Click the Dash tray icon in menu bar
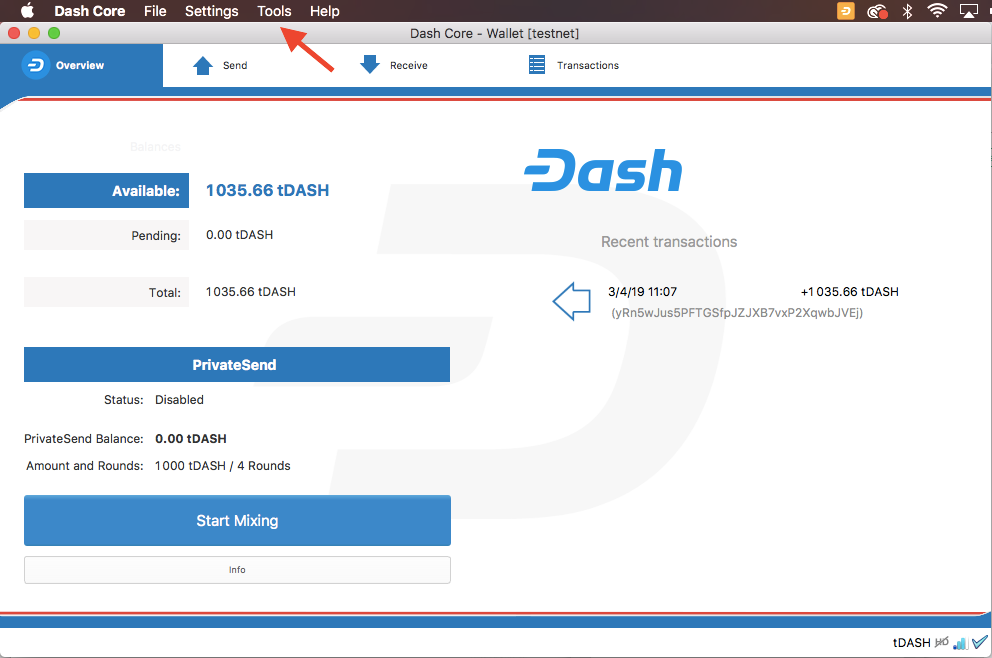Image resolution: width=992 pixels, height=658 pixels. coord(846,11)
